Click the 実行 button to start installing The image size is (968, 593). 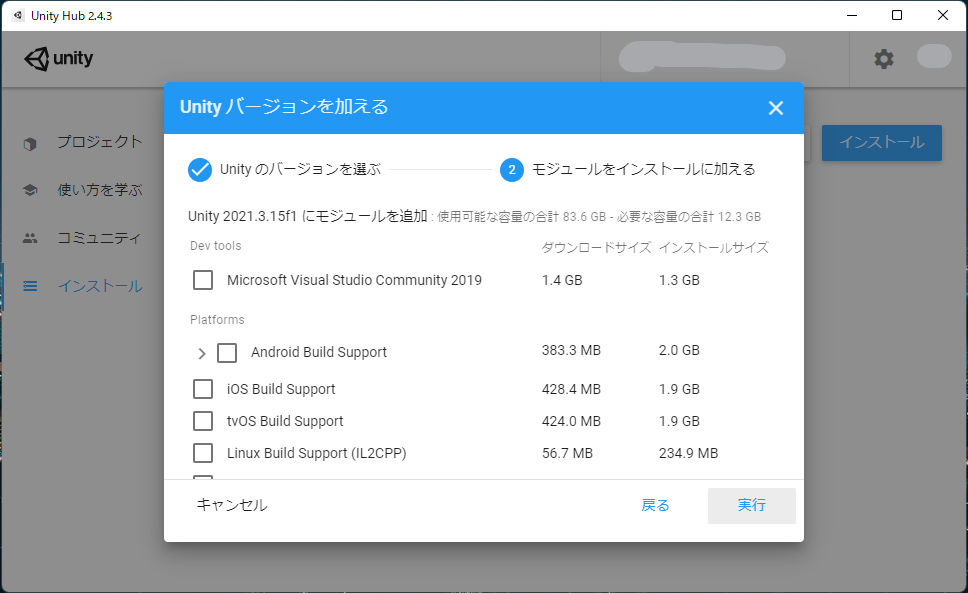751,505
